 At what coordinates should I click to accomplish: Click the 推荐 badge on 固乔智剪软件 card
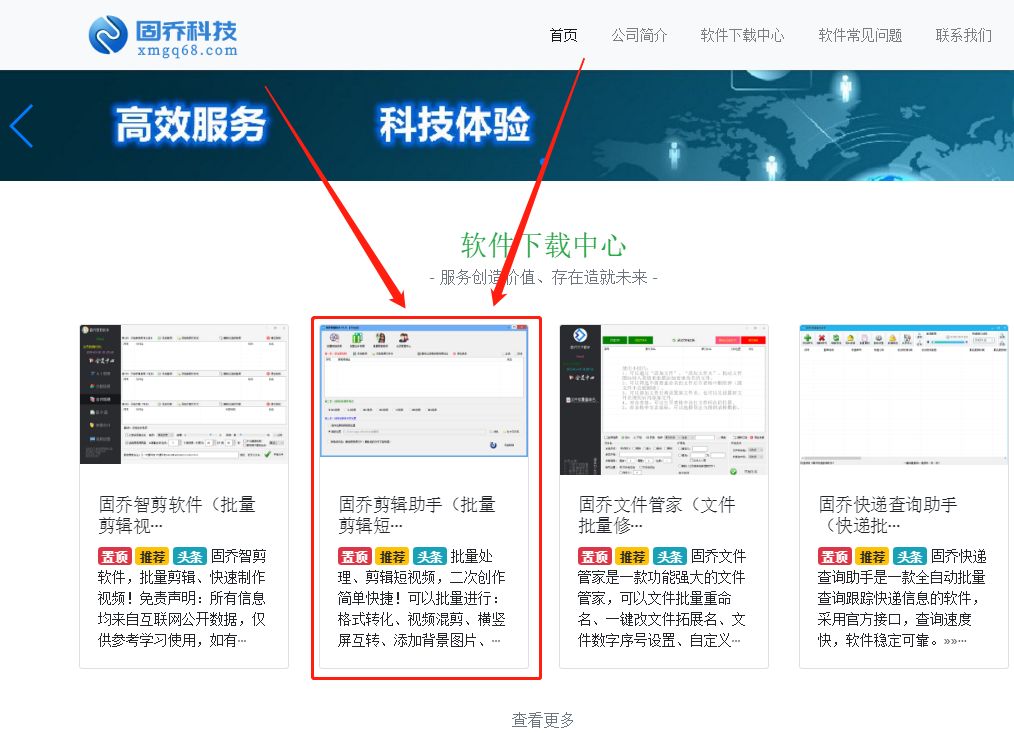tap(153, 556)
